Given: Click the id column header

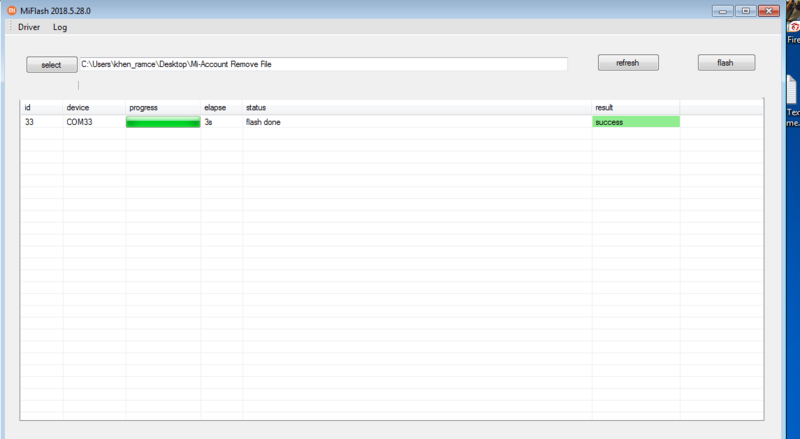Looking at the screenshot, I should [x=42, y=108].
